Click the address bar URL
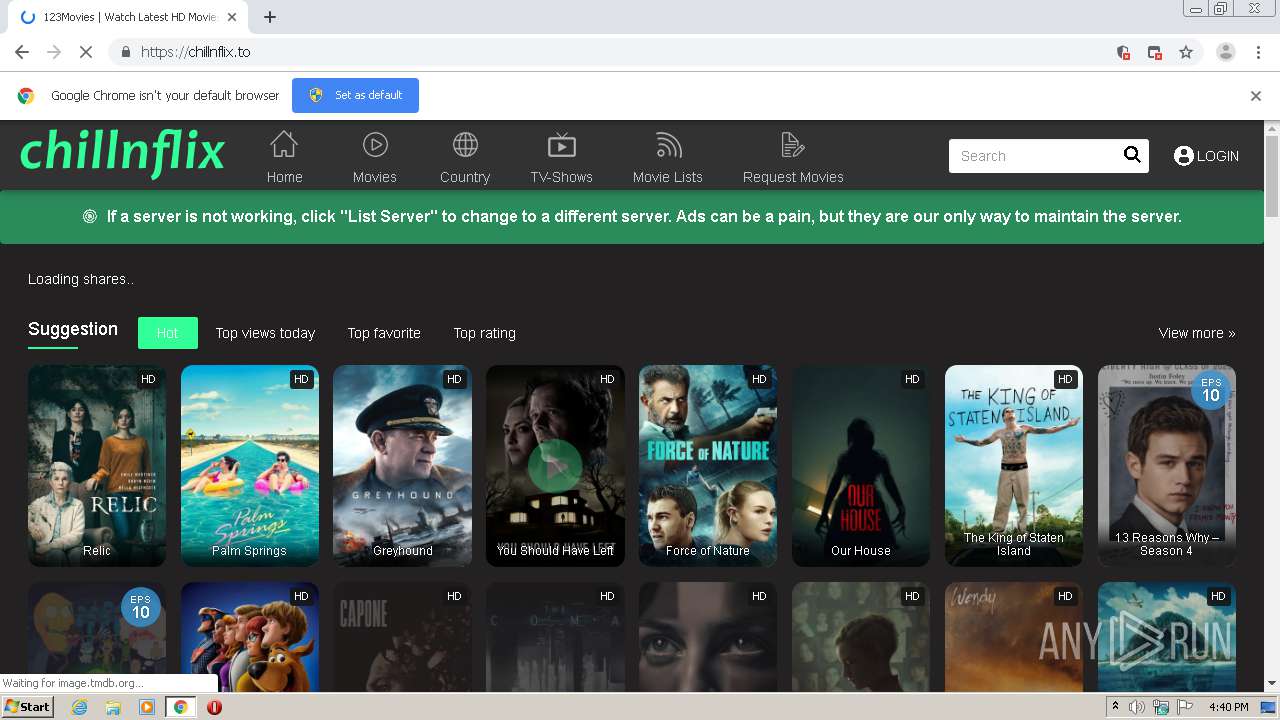 pos(195,52)
